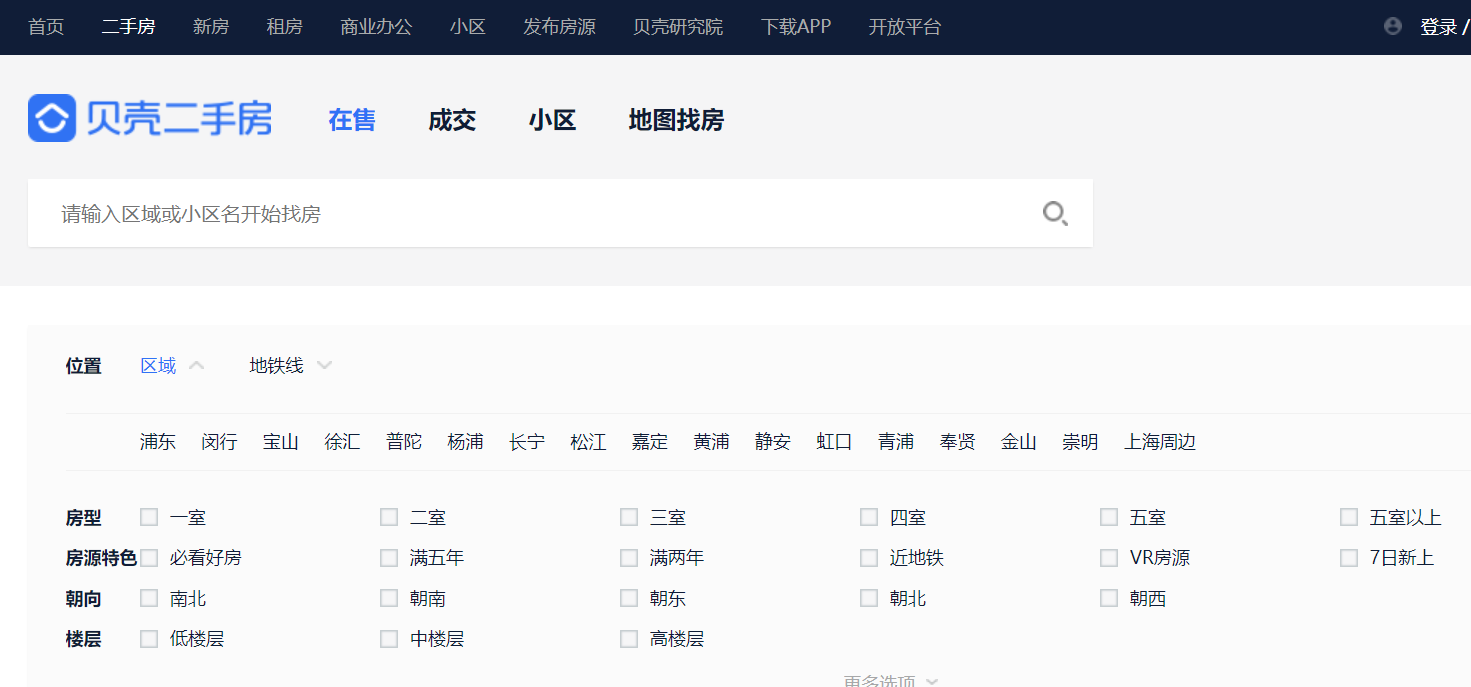The image size is (1471, 687).
Task: Check the VR房源 option
Action: [x=1109, y=557]
